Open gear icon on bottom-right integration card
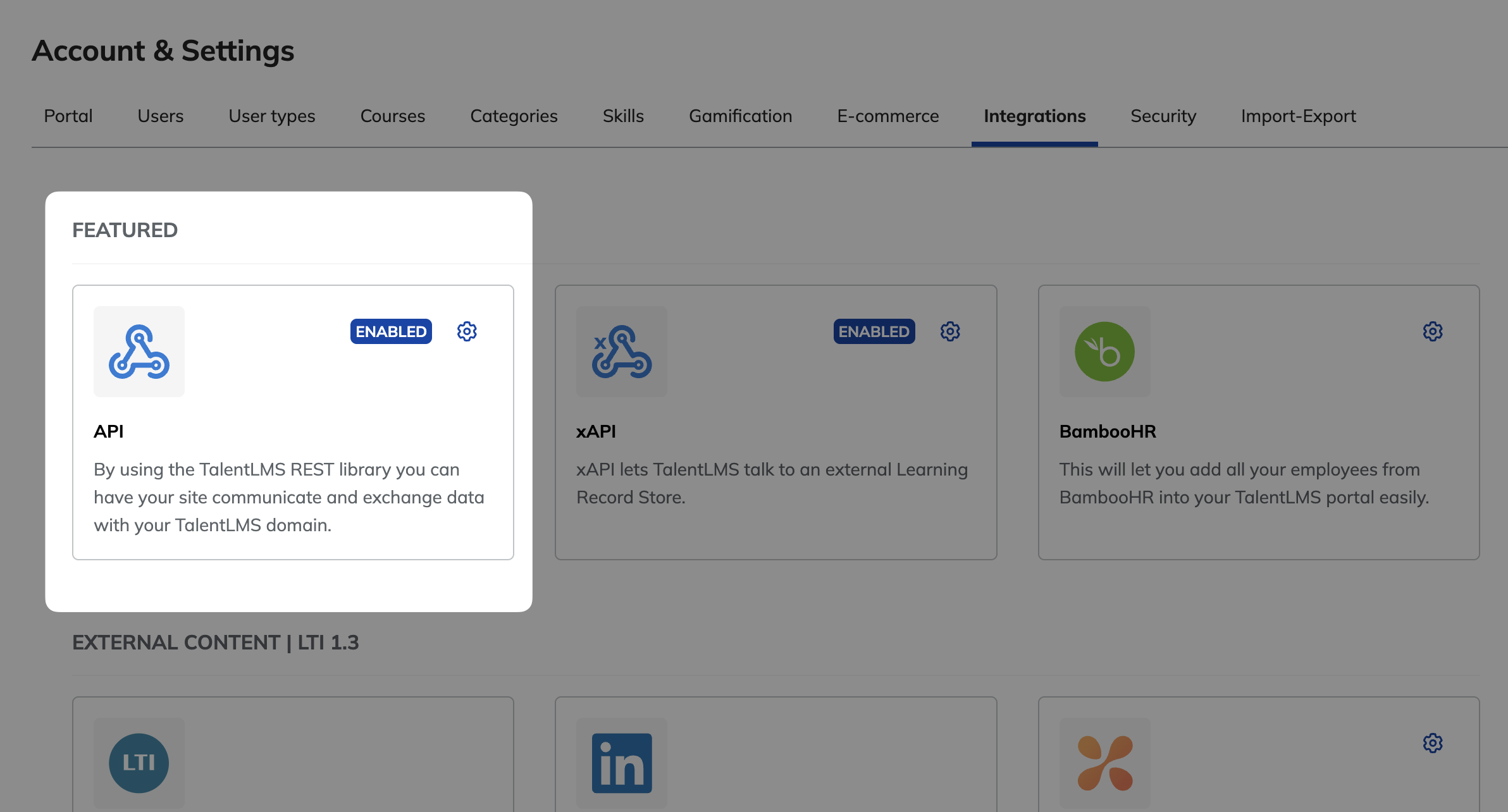This screenshot has width=1508, height=812. (1433, 743)
